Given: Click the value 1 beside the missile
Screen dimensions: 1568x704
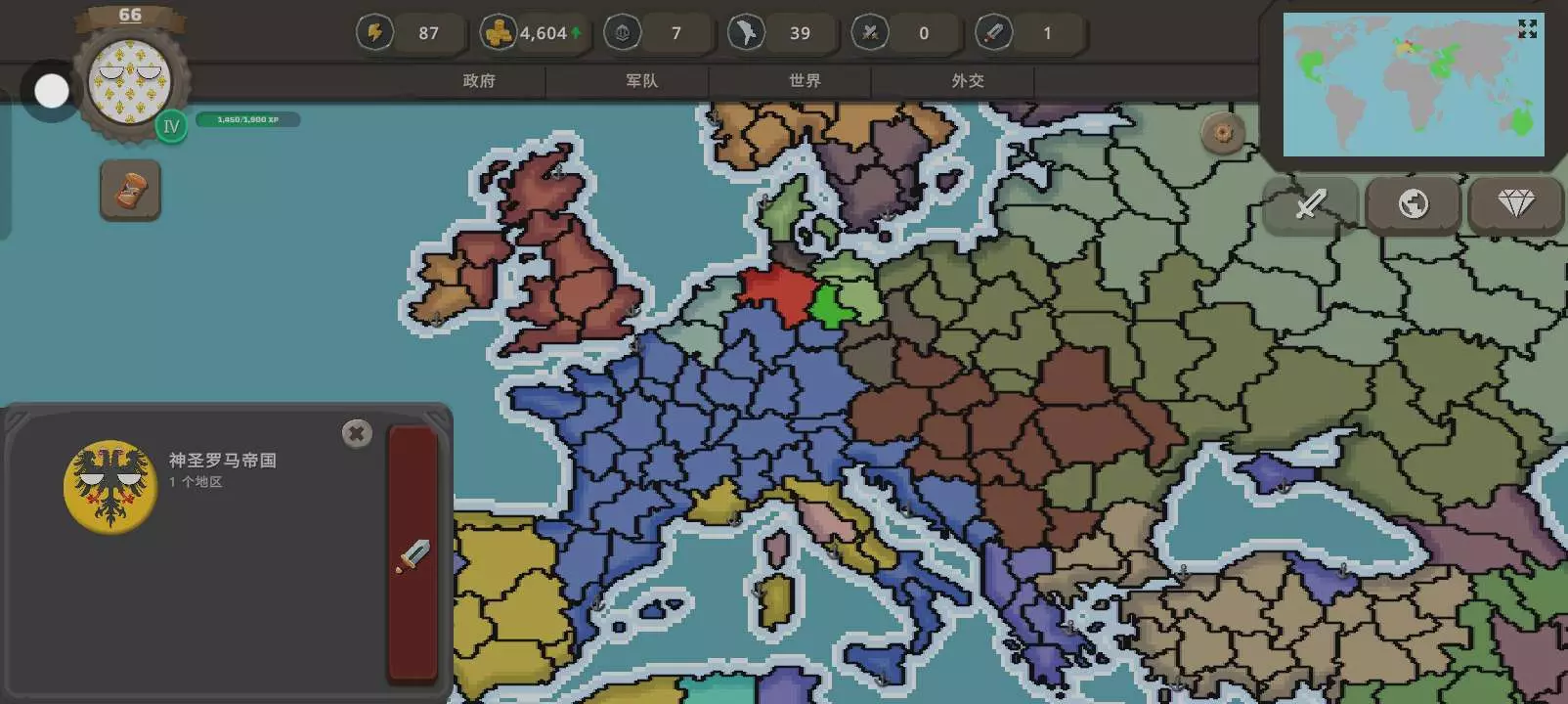Looking at the screenshot, I should [x=1048, y=33].
